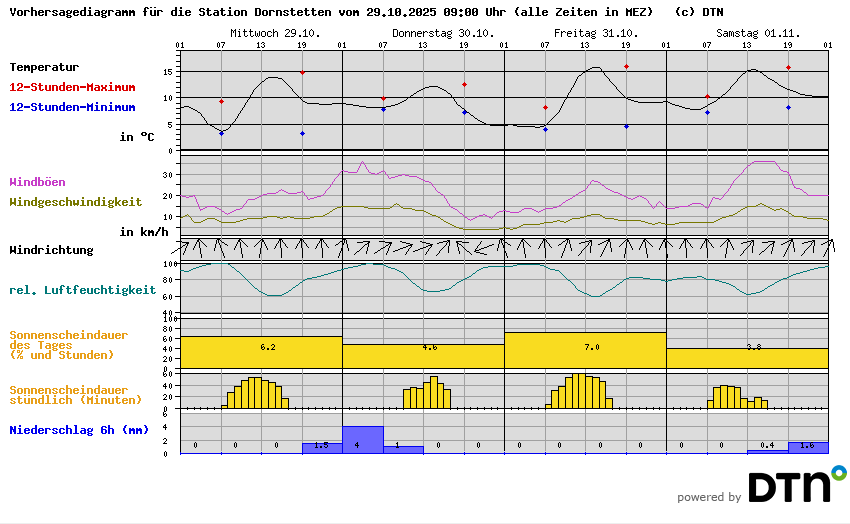Screen dimensions: 850x524
Task: Click the rel. Luftfeuchtigkeit legend label
Action: coord(82,290)
